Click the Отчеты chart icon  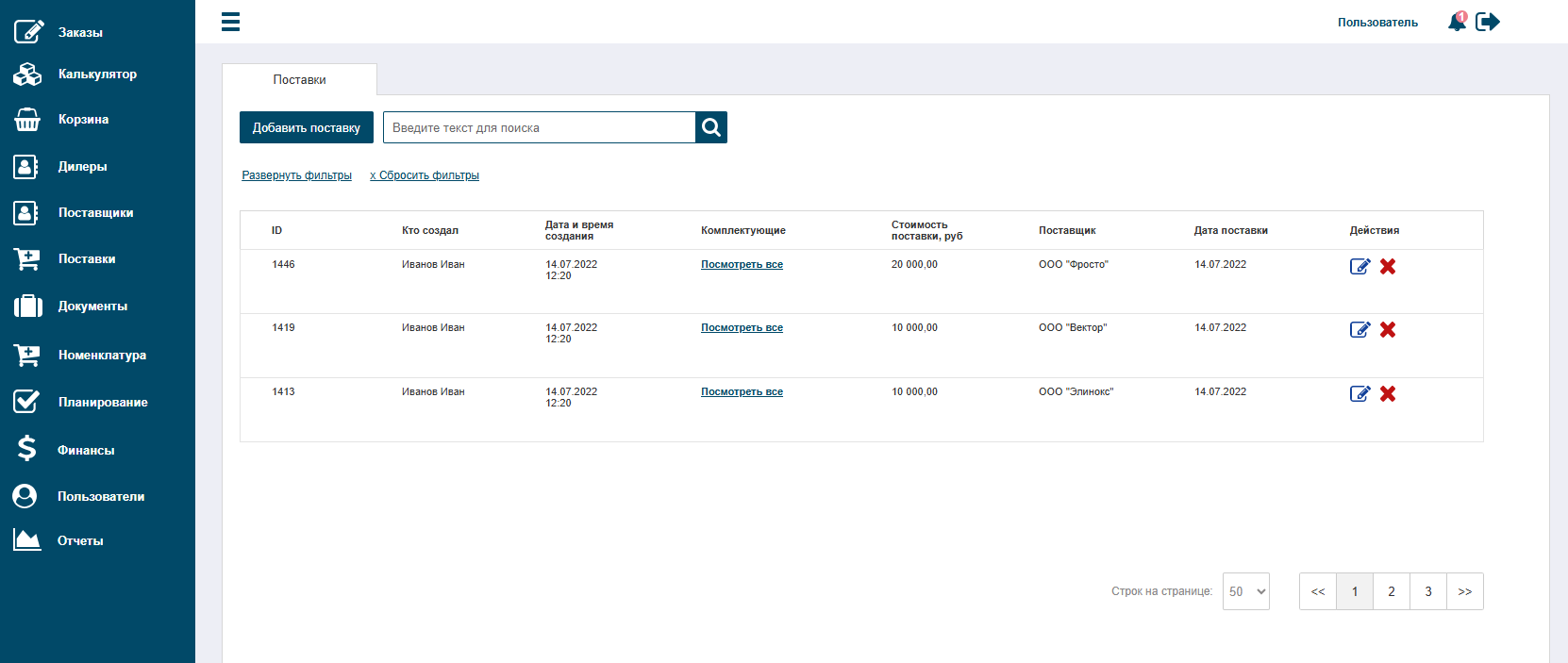pyautogui.click(x=27, y=539)
